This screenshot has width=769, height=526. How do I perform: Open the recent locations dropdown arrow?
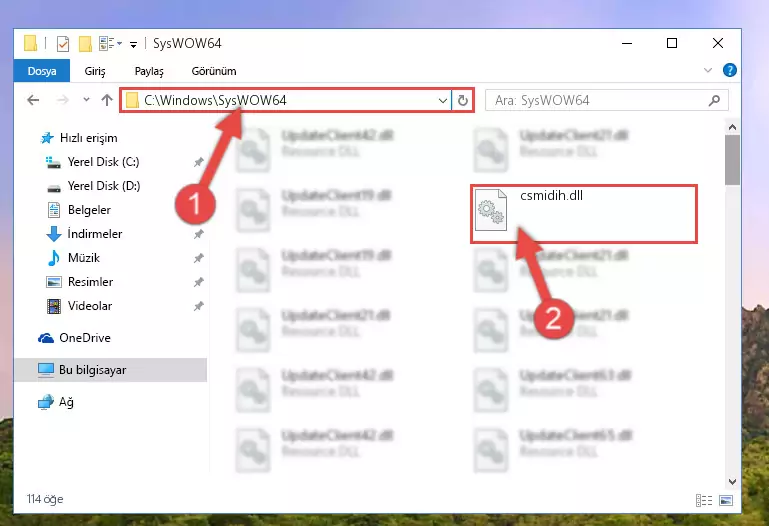coord(86,100)
